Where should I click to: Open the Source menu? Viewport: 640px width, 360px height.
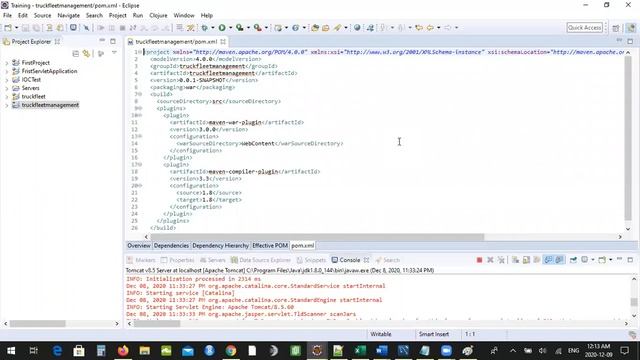pos(42,16)
